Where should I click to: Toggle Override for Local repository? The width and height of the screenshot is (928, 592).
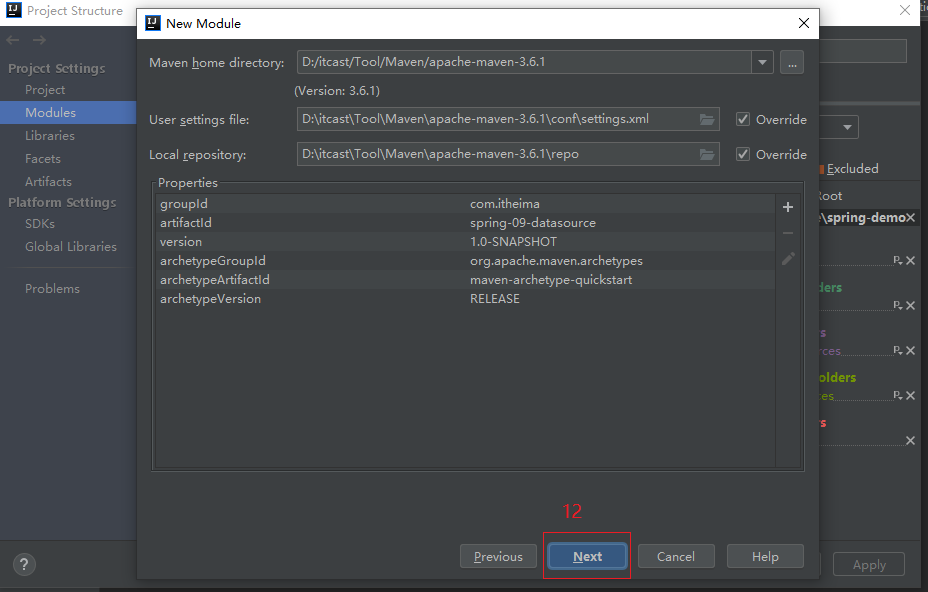click(743, 155)
